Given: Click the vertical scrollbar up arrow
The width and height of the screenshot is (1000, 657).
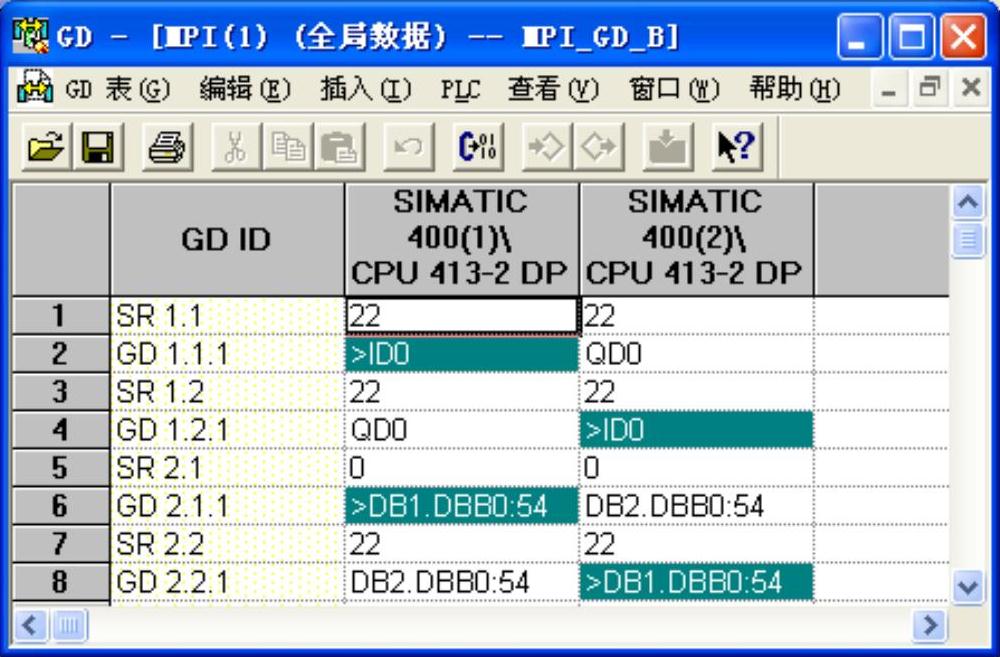Looking at the screenshot, I should coord(968,203).
